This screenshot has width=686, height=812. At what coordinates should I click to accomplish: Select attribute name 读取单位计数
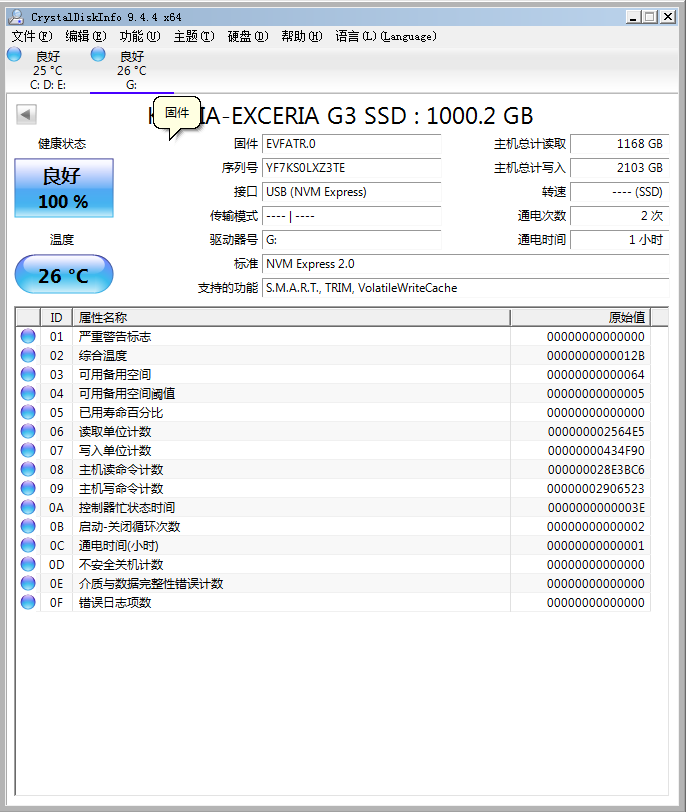(x=115, y=431)
